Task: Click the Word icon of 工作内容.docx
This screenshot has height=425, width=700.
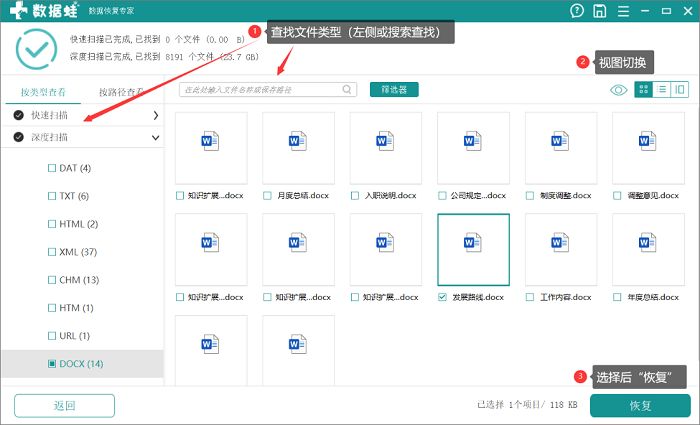Action: tap(560, 242)
